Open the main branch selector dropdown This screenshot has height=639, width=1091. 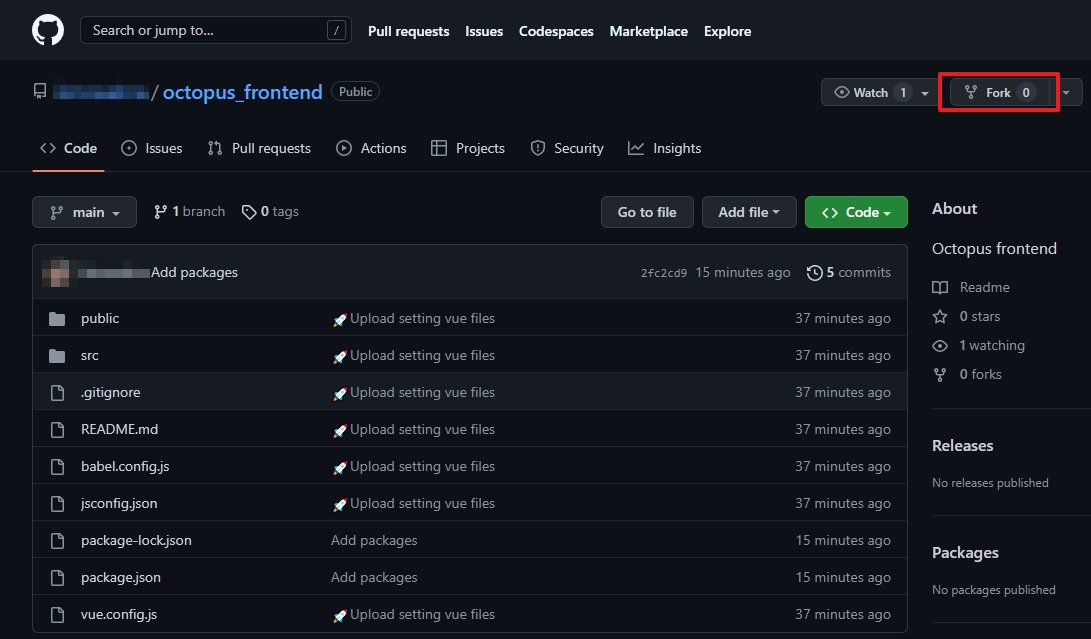pos(84,212)
